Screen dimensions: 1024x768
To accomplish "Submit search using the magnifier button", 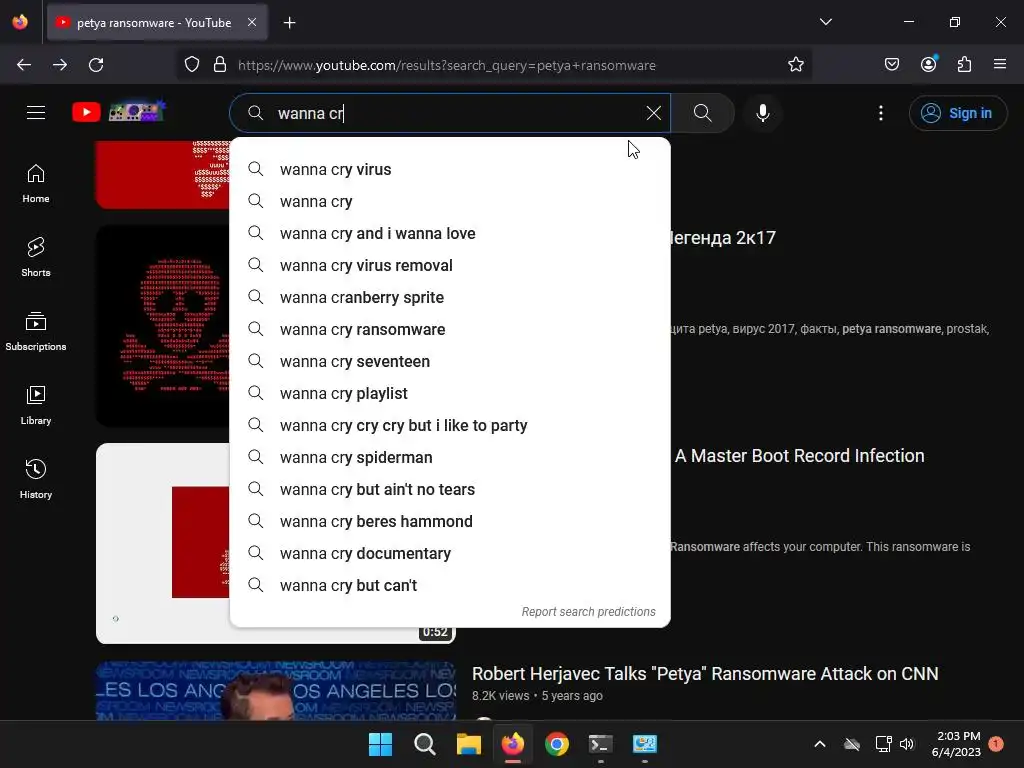I will click(x=703, y=113).
